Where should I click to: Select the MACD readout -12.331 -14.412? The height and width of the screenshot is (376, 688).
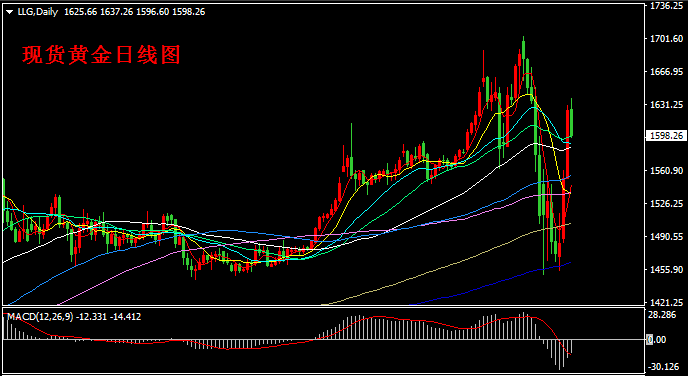coord(108,316)
